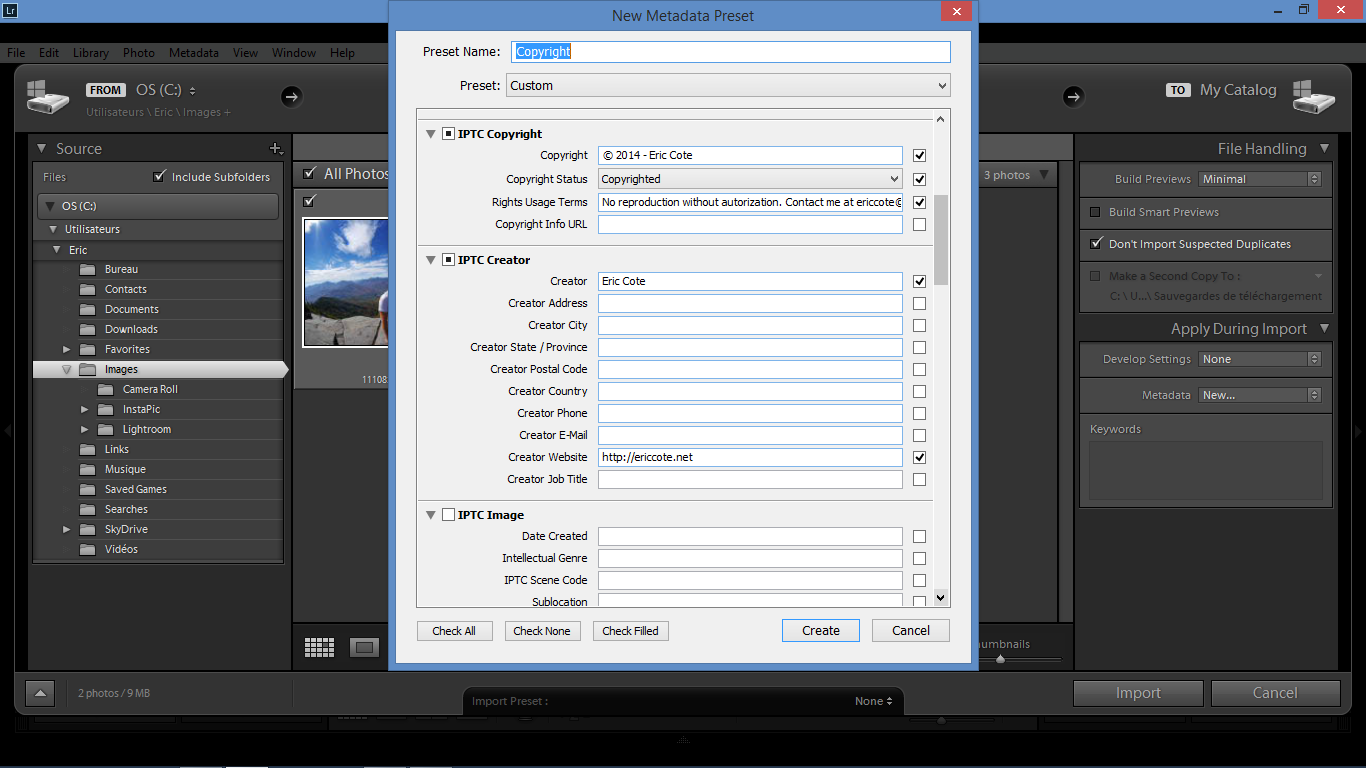The image size is (1366, 768).
Task: Open the Preset dropdown showing Custom
Action: click(728, 86)
